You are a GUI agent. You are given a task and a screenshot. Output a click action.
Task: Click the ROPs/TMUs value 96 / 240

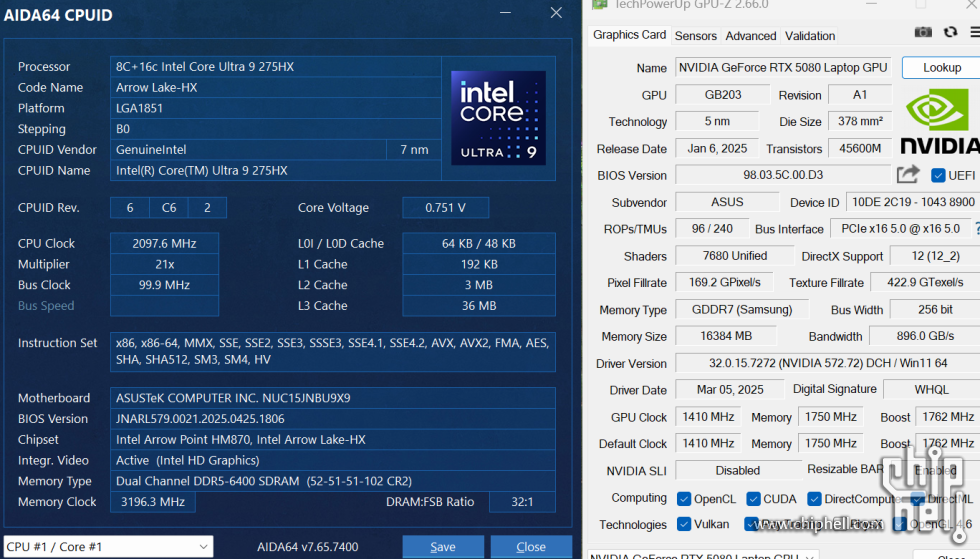(x=712, y=228)
